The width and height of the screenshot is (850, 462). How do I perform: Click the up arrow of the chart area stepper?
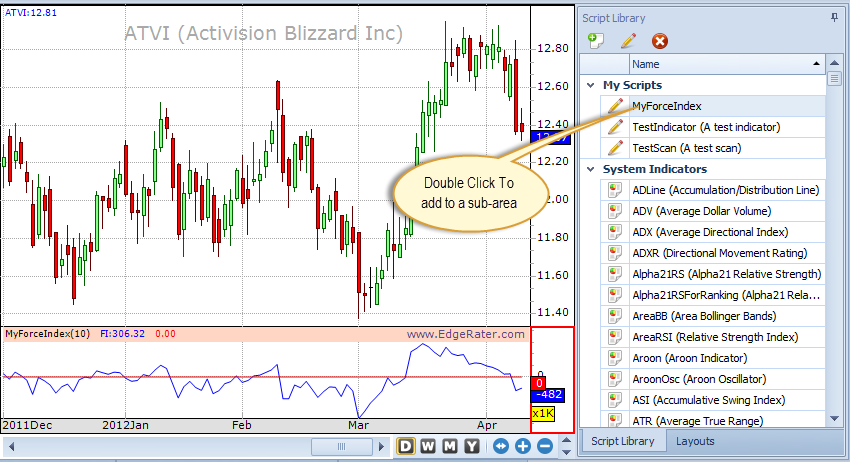point(566,441)
